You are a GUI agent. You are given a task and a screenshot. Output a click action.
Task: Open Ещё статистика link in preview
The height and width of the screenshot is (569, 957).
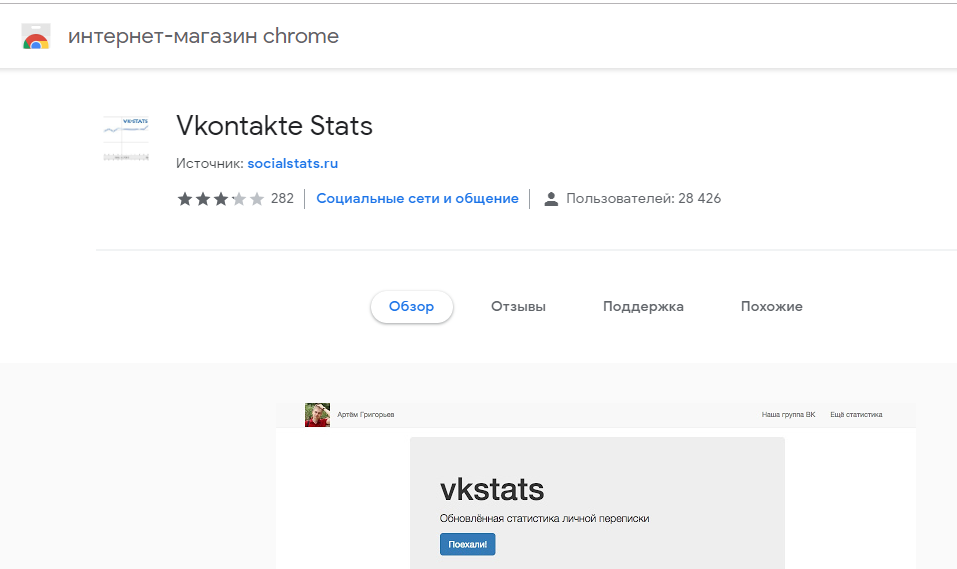[856, 415]
